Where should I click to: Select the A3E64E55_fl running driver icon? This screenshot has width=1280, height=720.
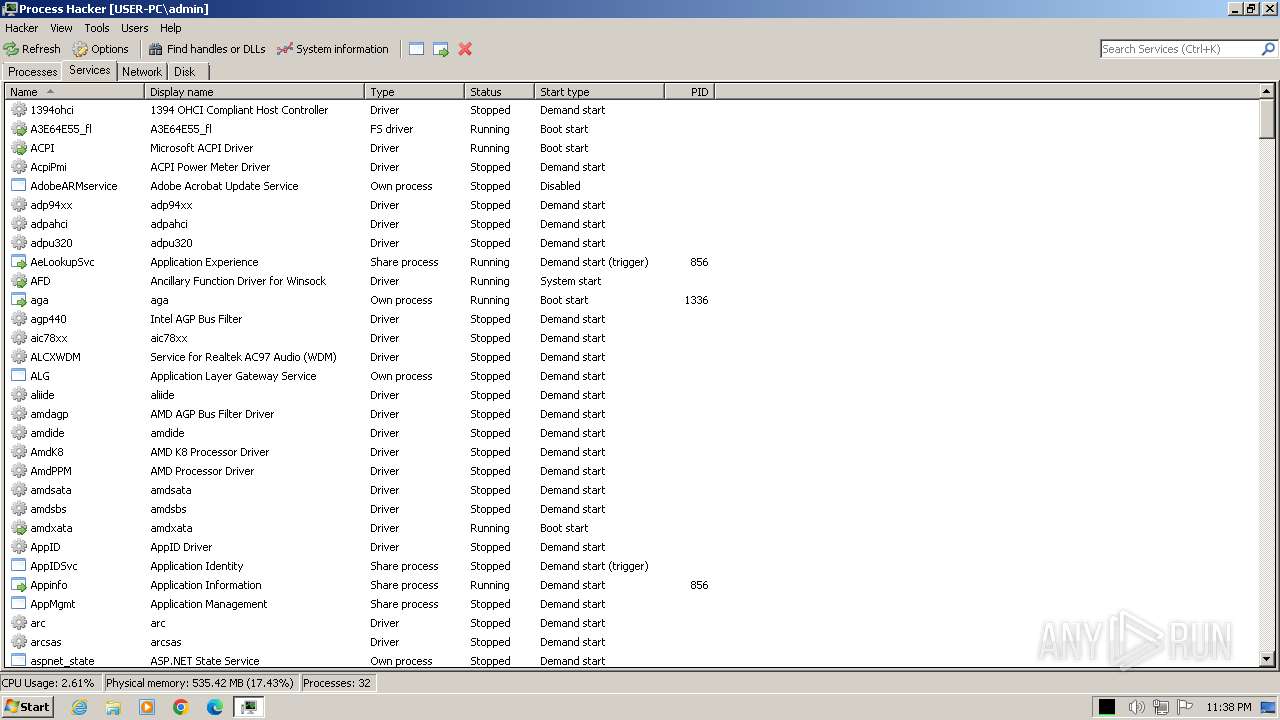[x=19, y=129]
